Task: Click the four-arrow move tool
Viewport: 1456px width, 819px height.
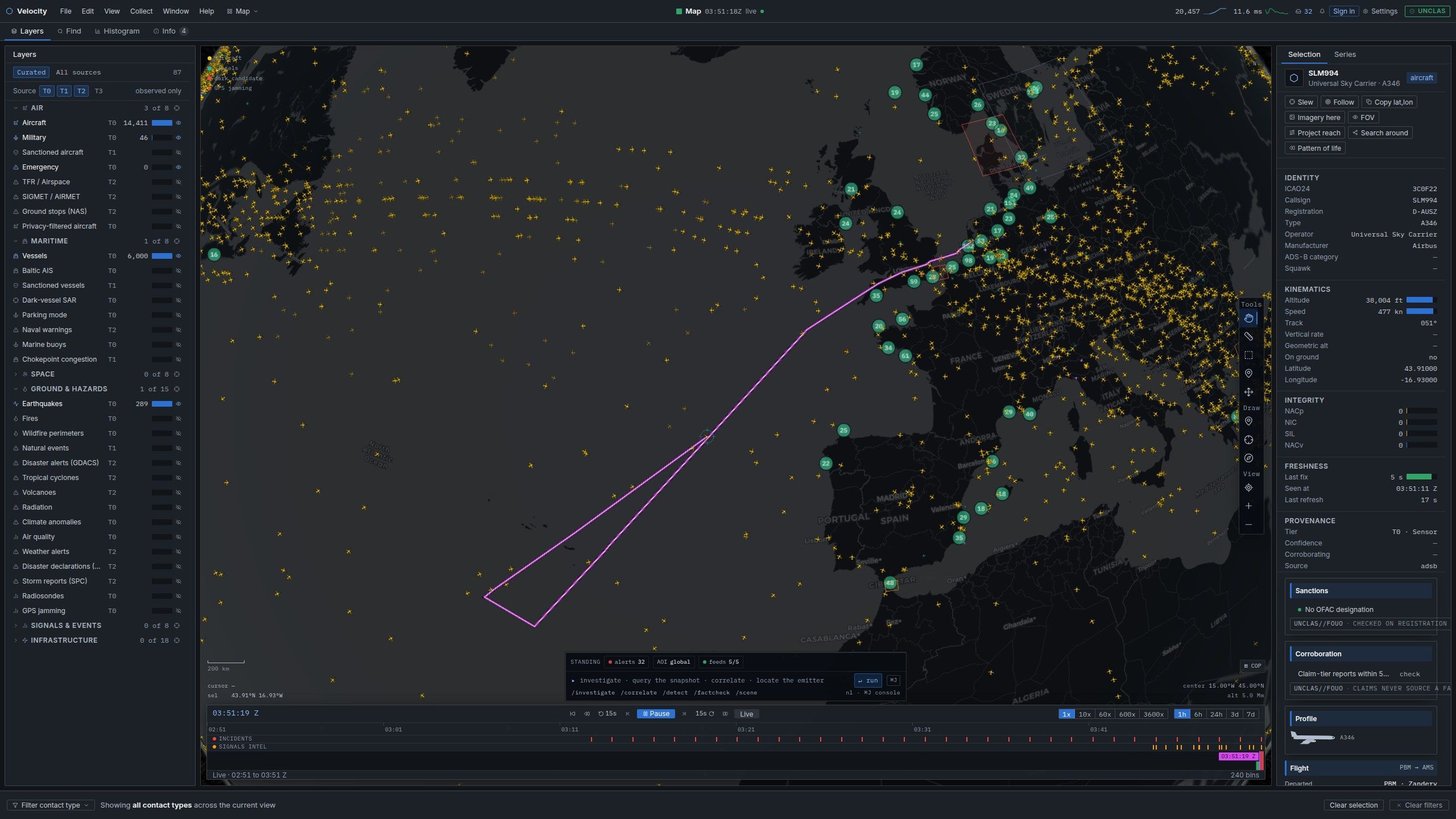Action: coord(1248,392)
